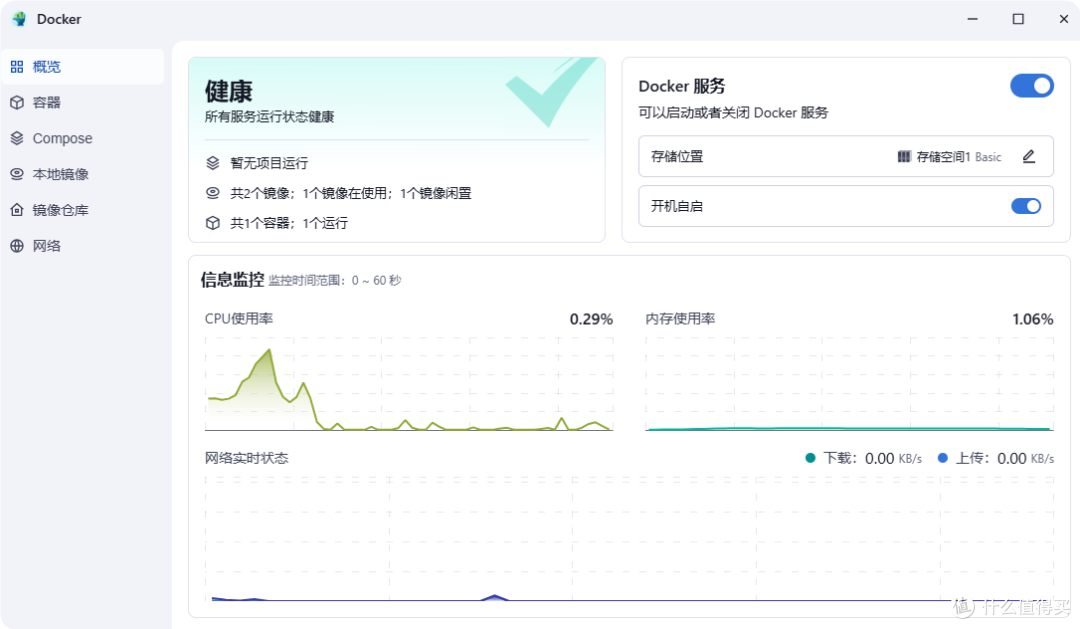Click the container box icon beside 共1个容器
The height and width of the screenshot is (629, 1080).
coord(211,223)
